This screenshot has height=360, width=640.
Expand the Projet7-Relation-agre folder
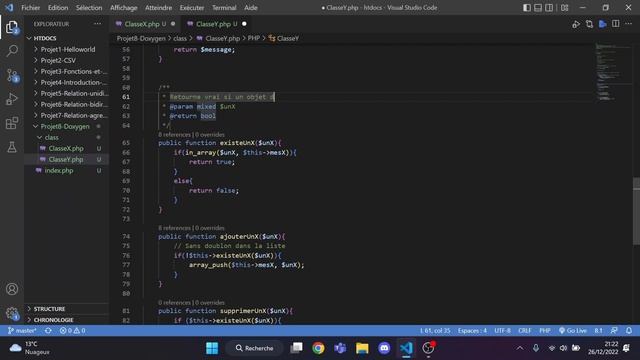67,116
